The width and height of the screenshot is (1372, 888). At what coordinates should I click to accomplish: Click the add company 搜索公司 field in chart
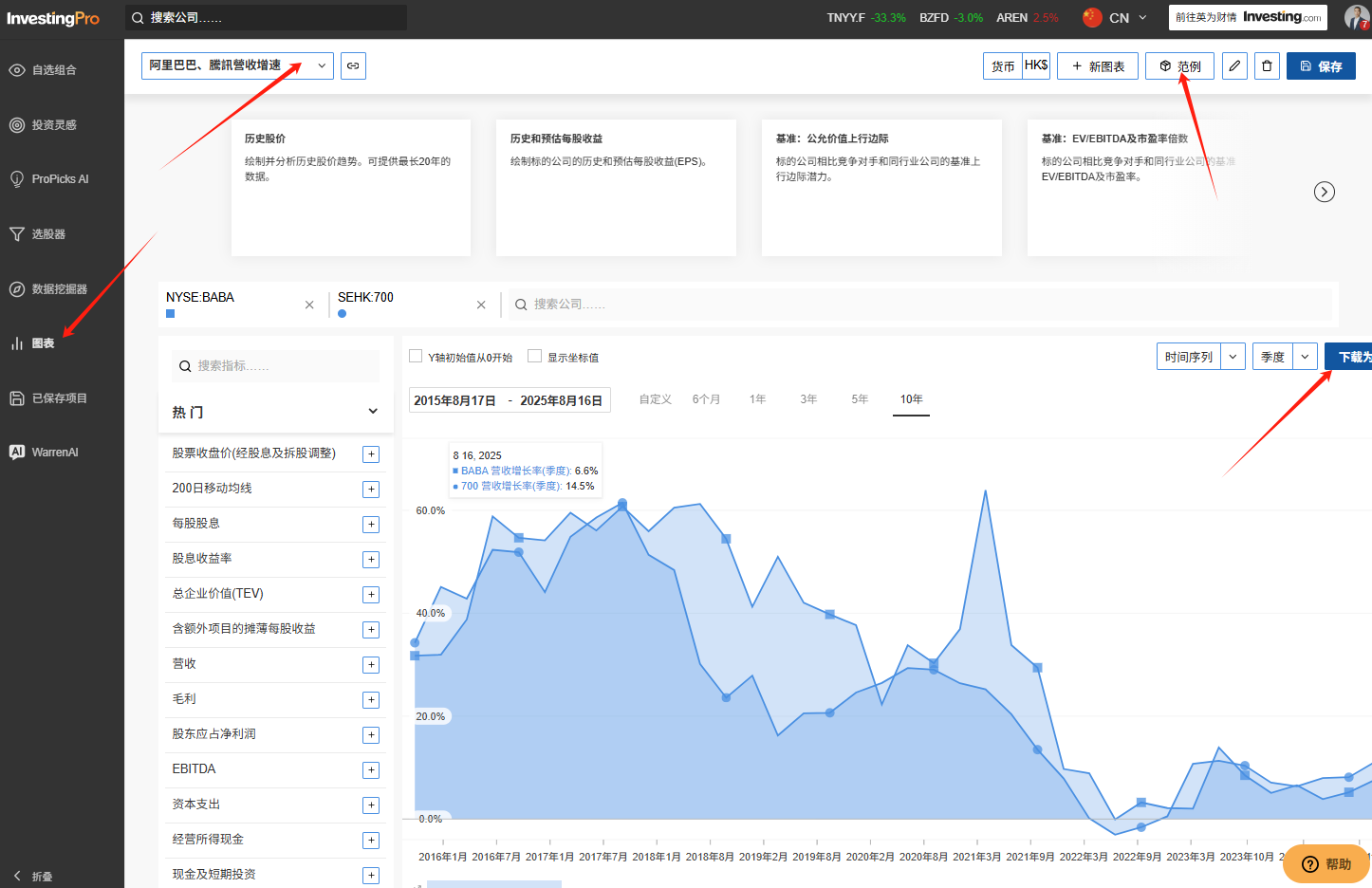(920, 305)
